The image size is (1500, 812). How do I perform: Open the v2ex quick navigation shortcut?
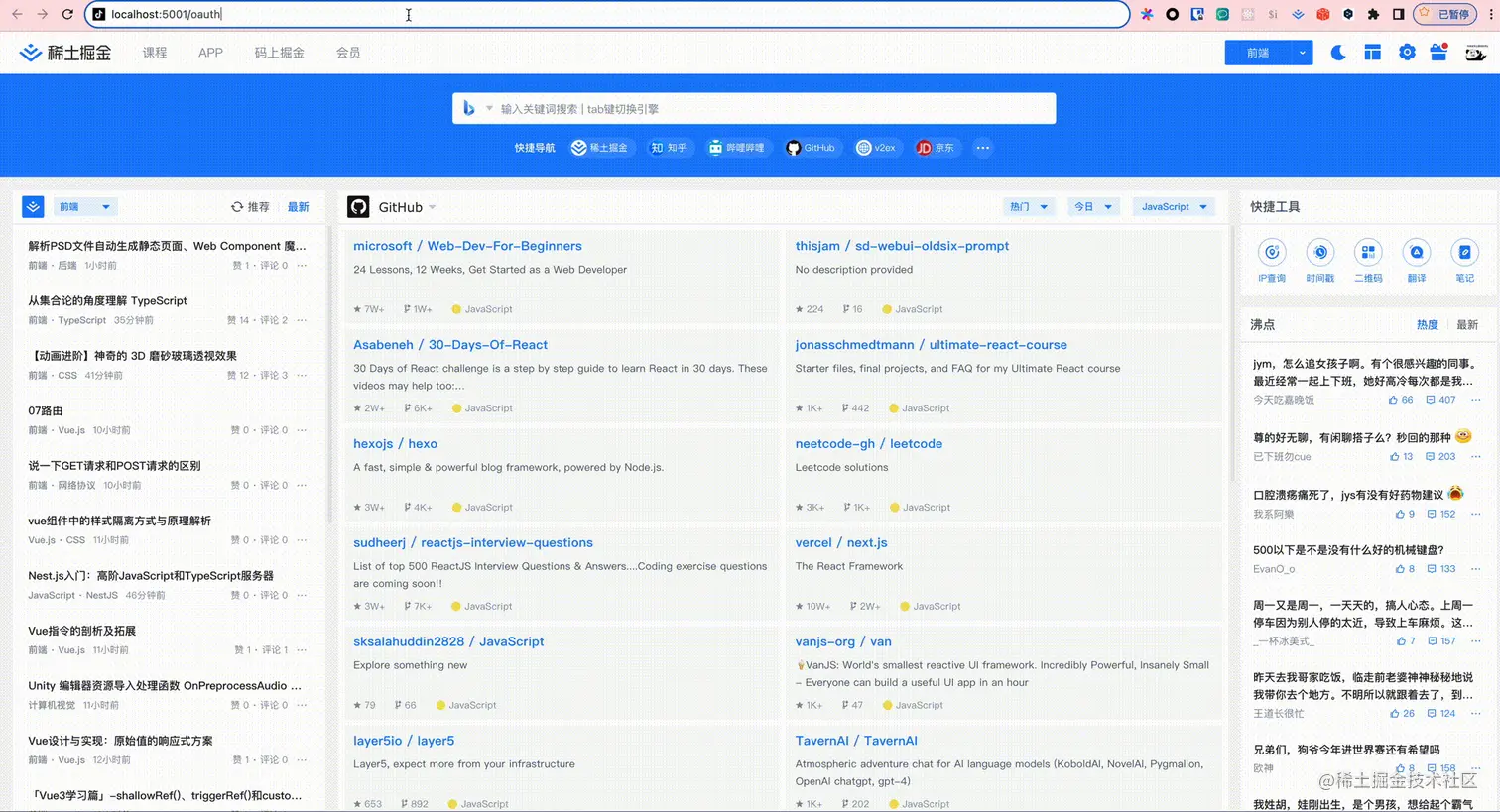(x=876, y=148)
